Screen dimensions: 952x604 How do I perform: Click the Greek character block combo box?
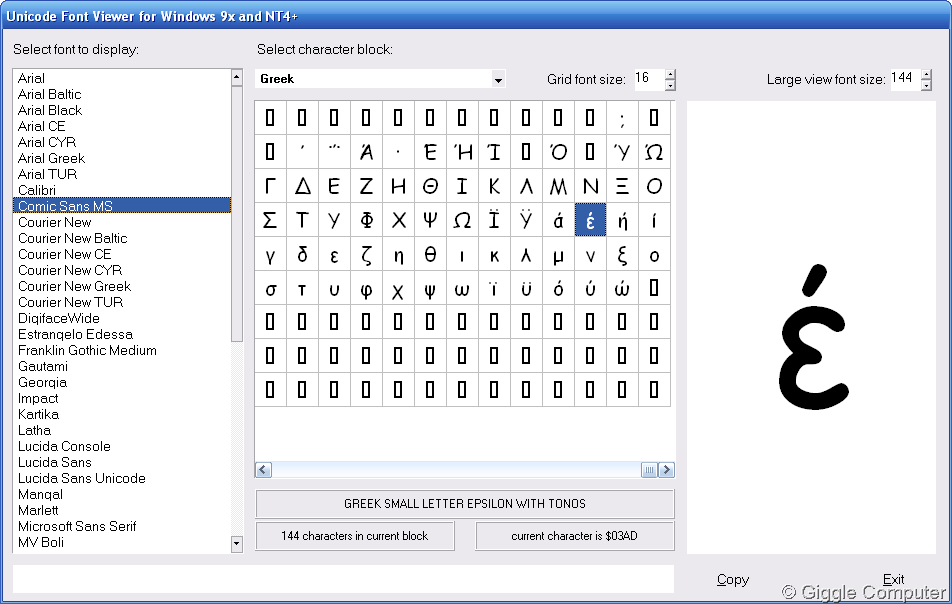click(x=380, y=80)
